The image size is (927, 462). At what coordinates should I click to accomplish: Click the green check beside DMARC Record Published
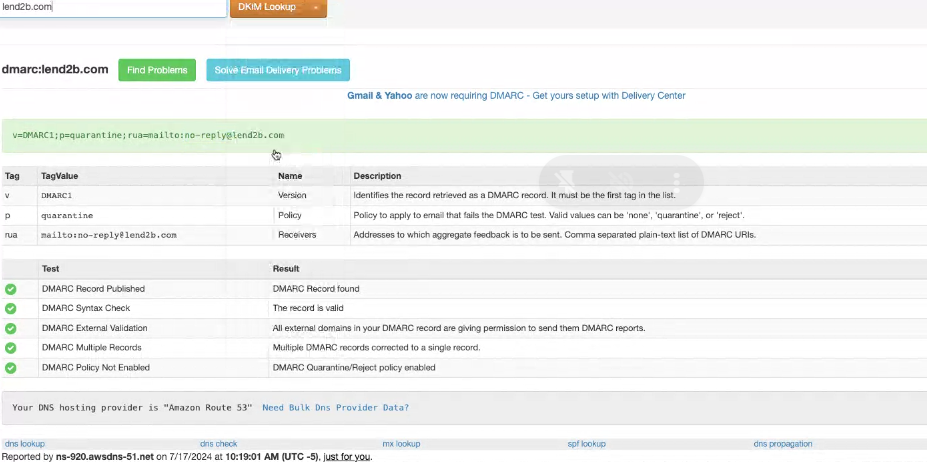point(11,289)
